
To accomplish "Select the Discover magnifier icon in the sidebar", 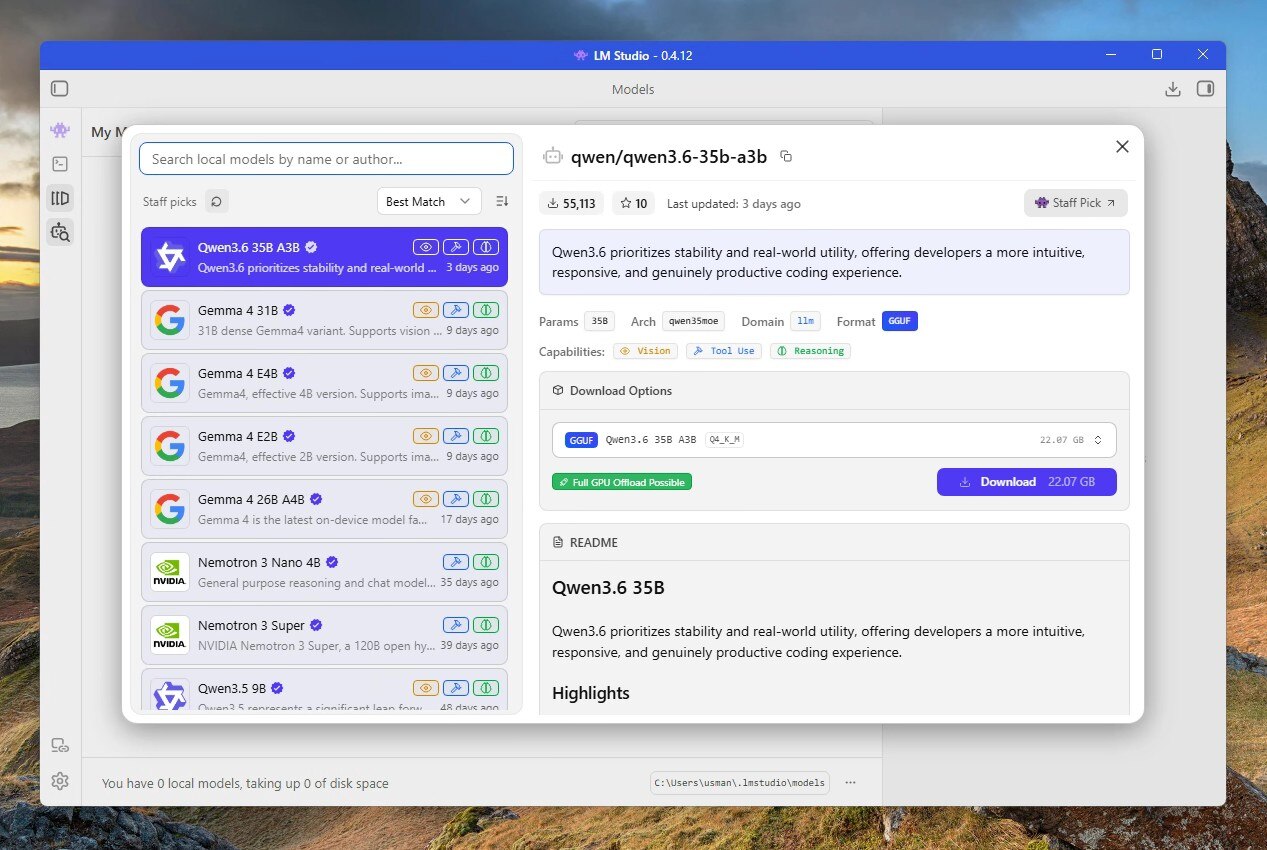I will (59, 231).
